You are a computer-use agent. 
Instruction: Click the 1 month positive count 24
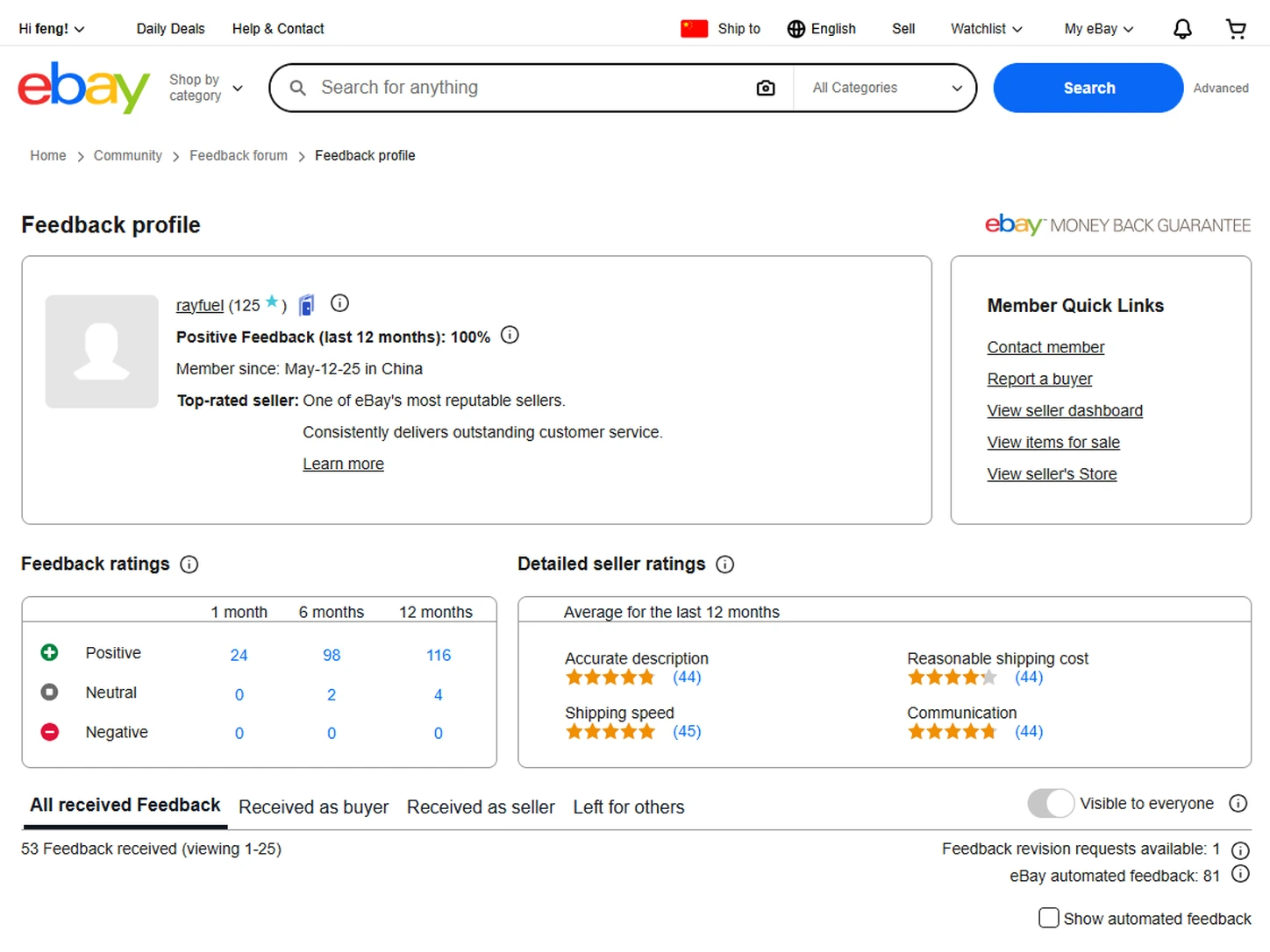pos(239,655)
